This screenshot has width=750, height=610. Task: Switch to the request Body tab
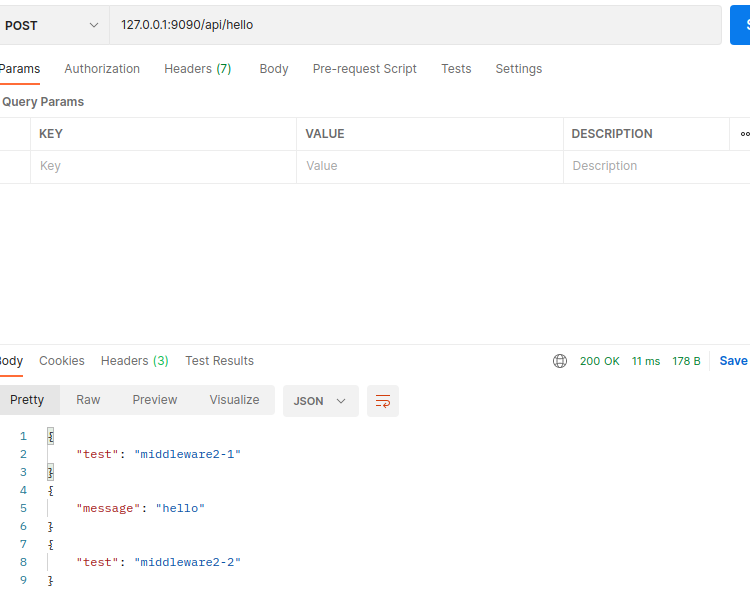pyautogui.click(x=274, y=69)
